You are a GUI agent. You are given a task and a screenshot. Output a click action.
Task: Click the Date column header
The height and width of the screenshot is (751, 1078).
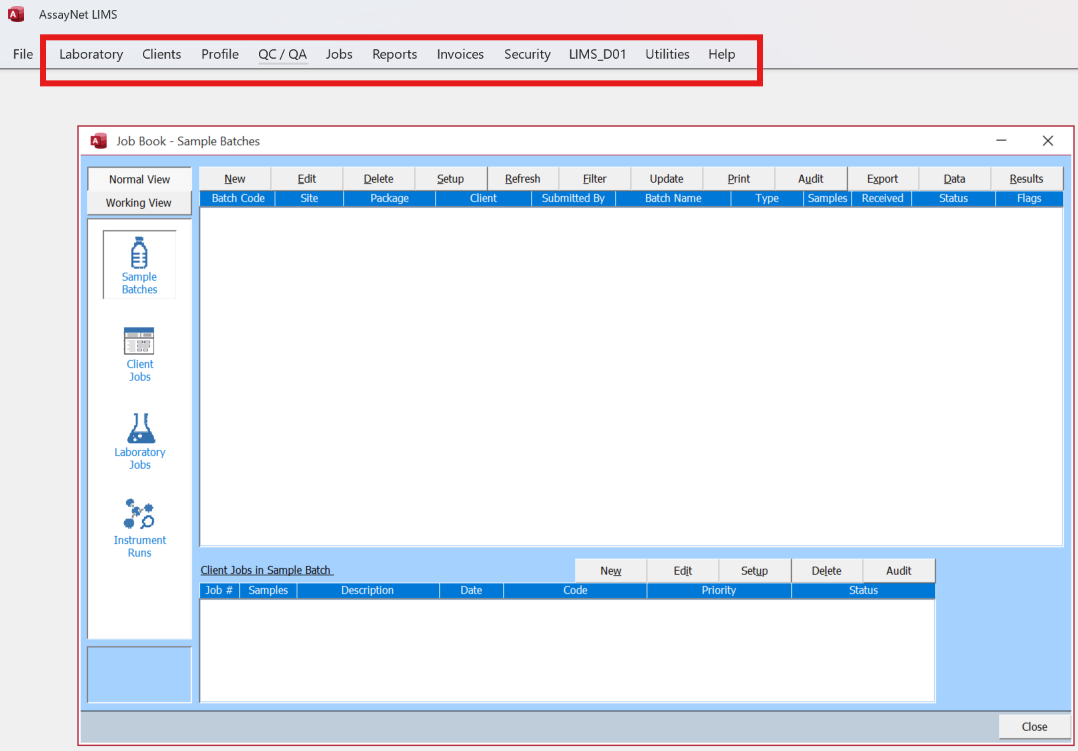click(472, 590)
